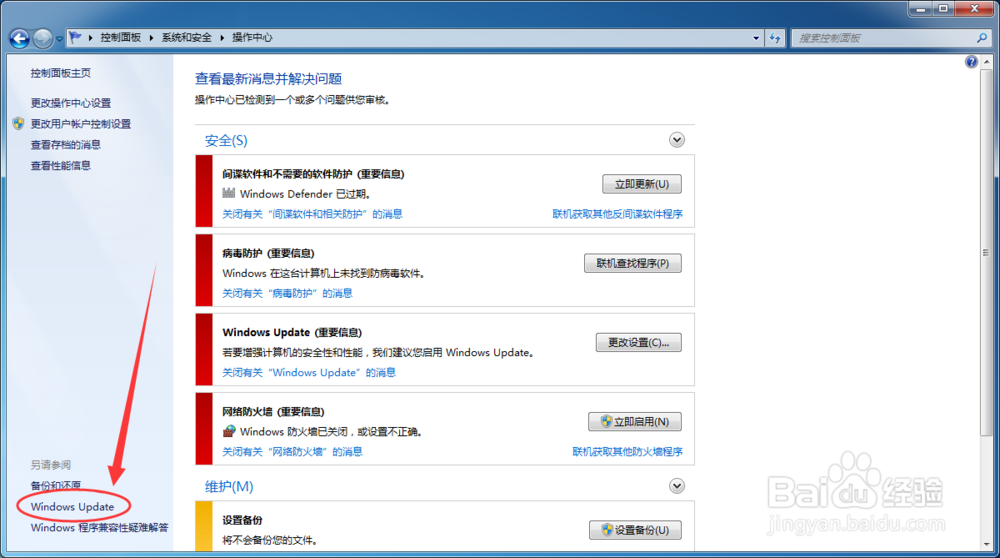Open Windows 程序兼容性疑难解答 link

(x=99, y=528)
